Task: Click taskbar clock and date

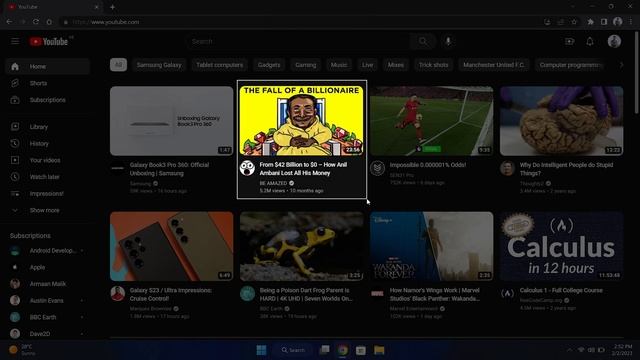Action: [x=622, y=350]
